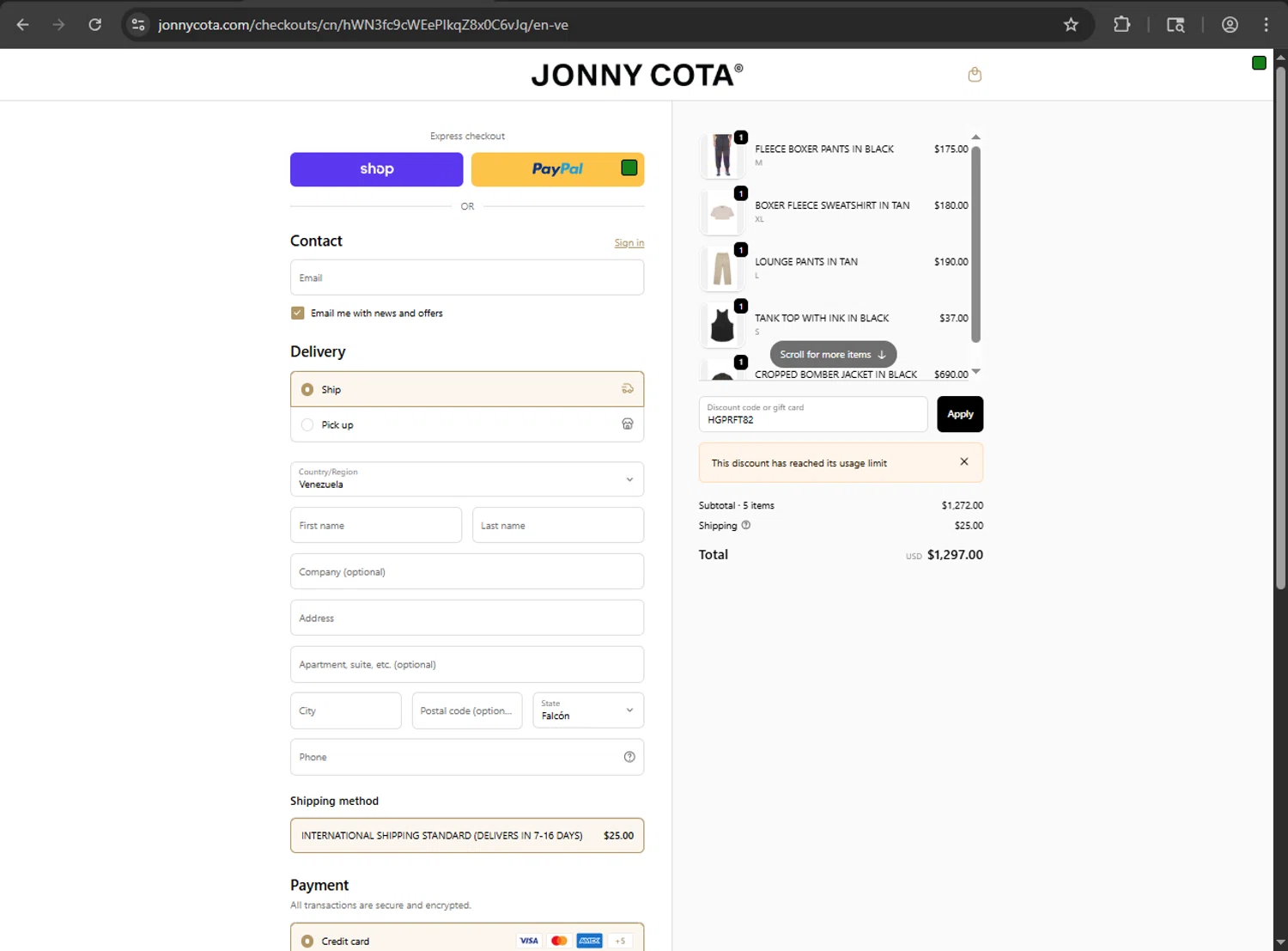Reload the checkout page
This screenshot has width=1288, height=951.
click(x=95, y=25)
